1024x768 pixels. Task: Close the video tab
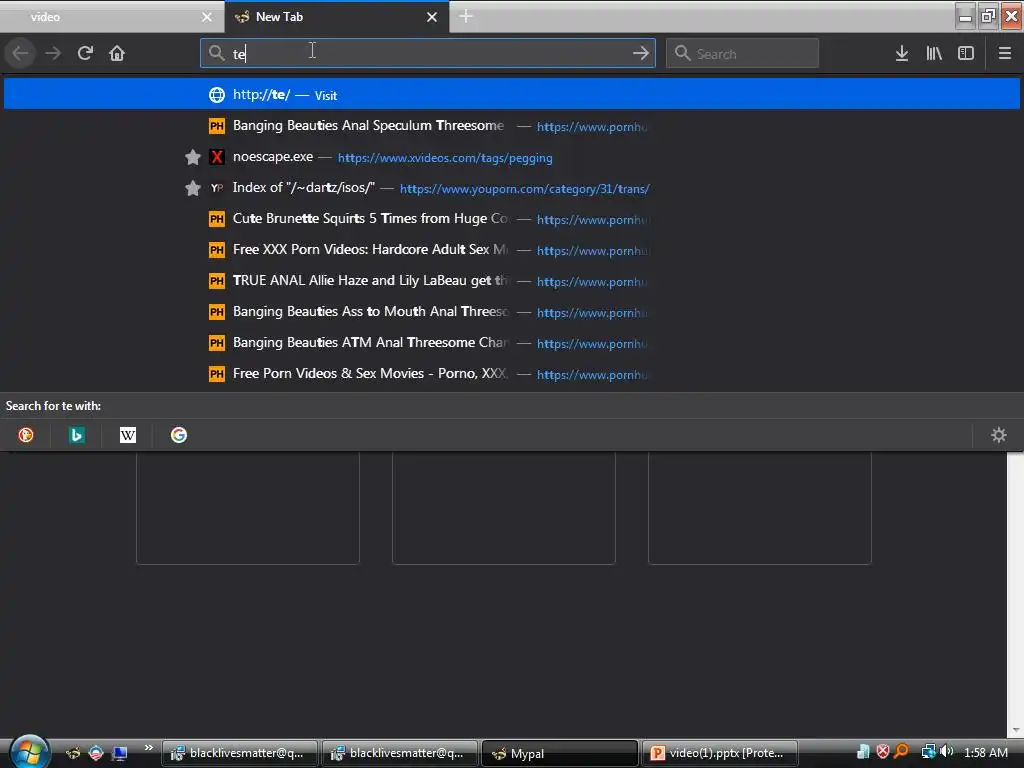(x=207, y=17)
